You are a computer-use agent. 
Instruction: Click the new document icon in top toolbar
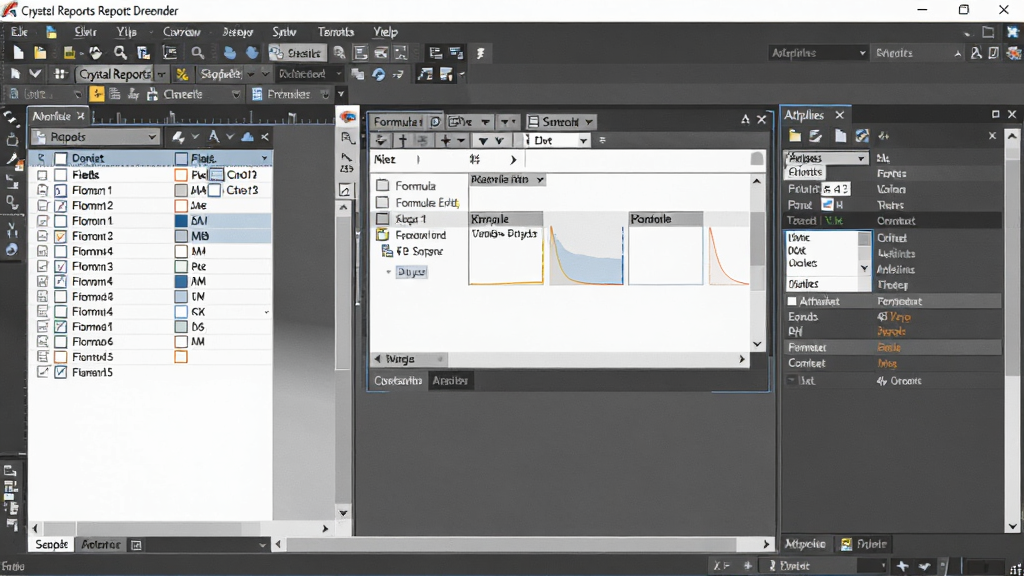(x=18, y=54)
